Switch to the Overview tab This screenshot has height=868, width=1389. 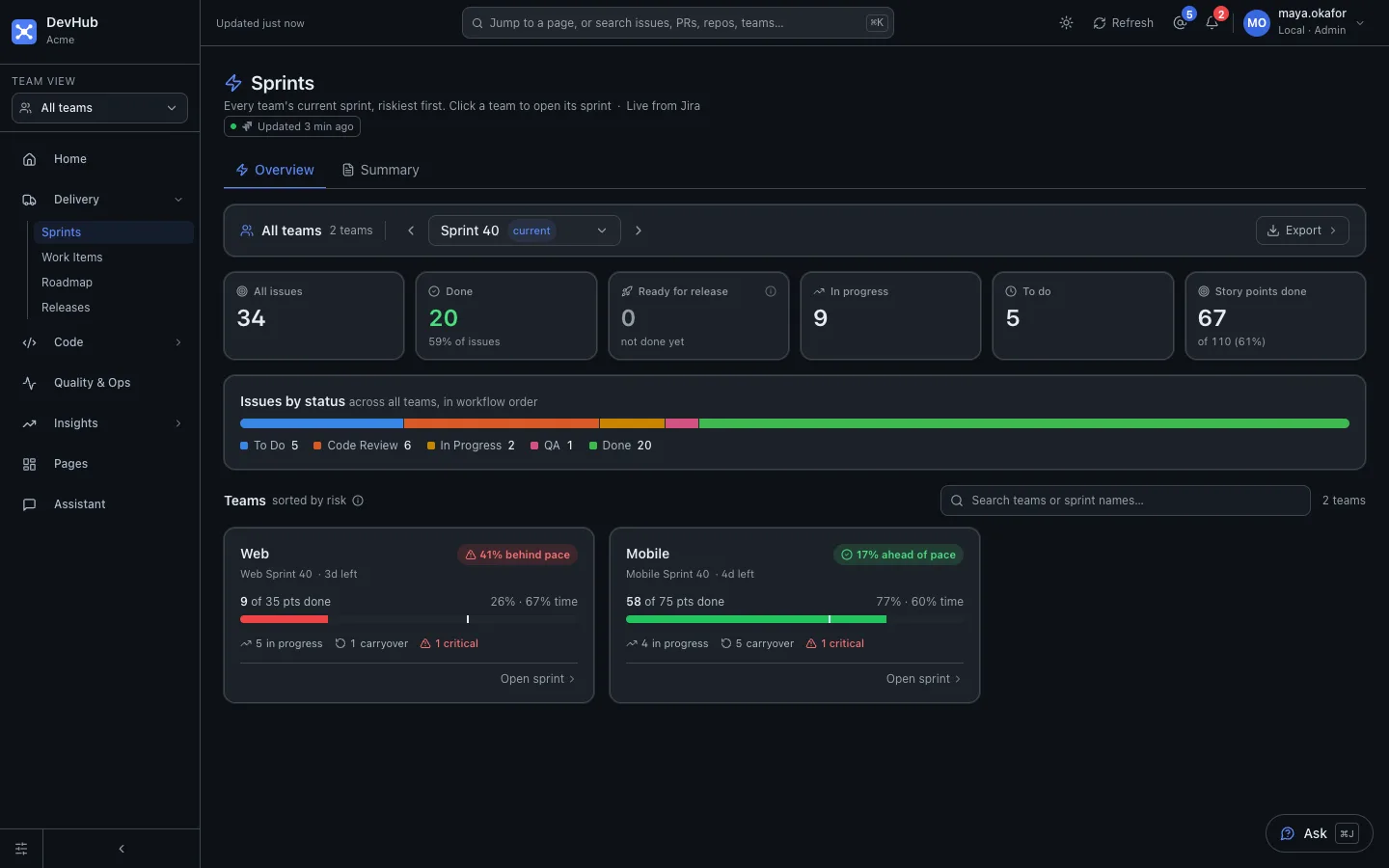275,170
